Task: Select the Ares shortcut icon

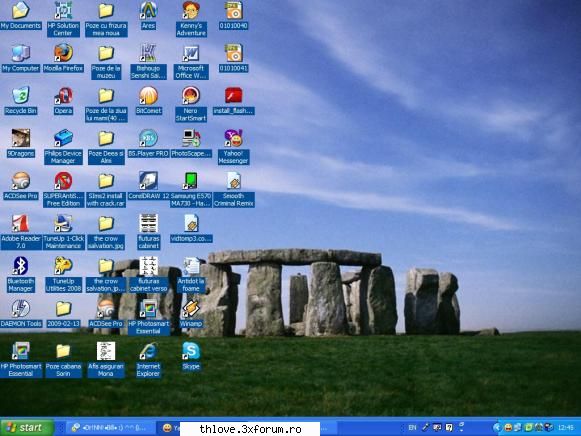Action: 148,16
